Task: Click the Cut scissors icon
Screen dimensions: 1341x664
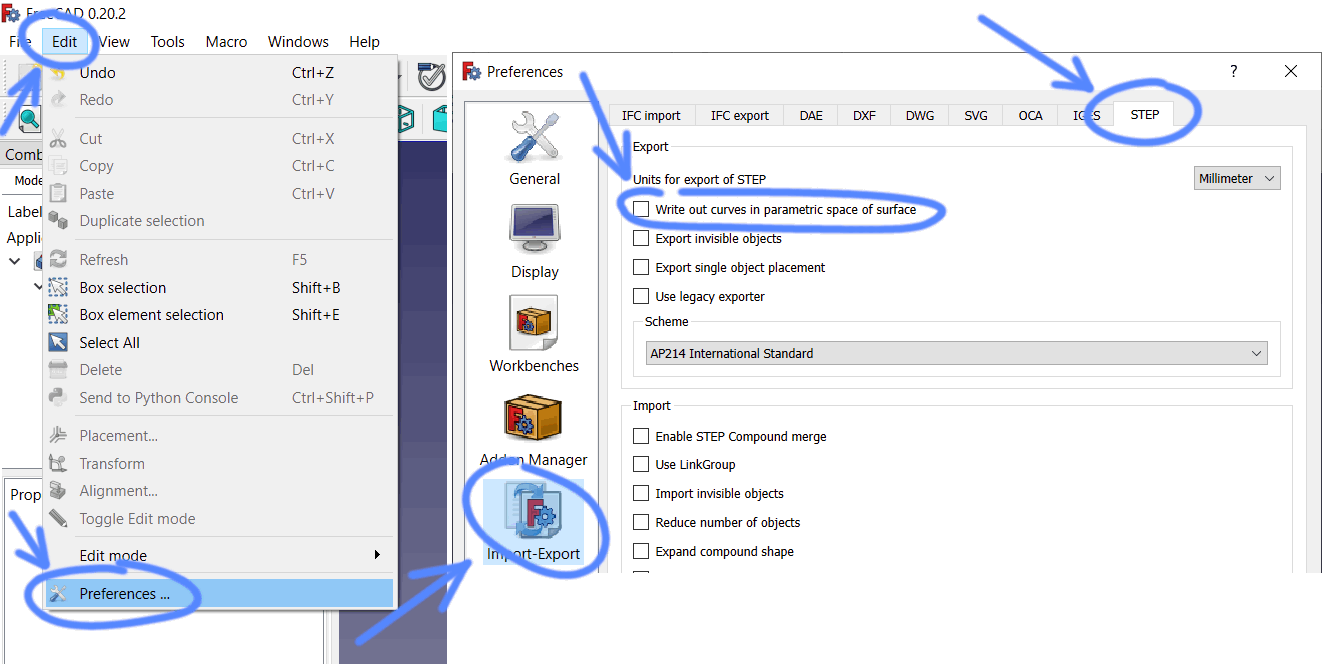Action: 59,139
